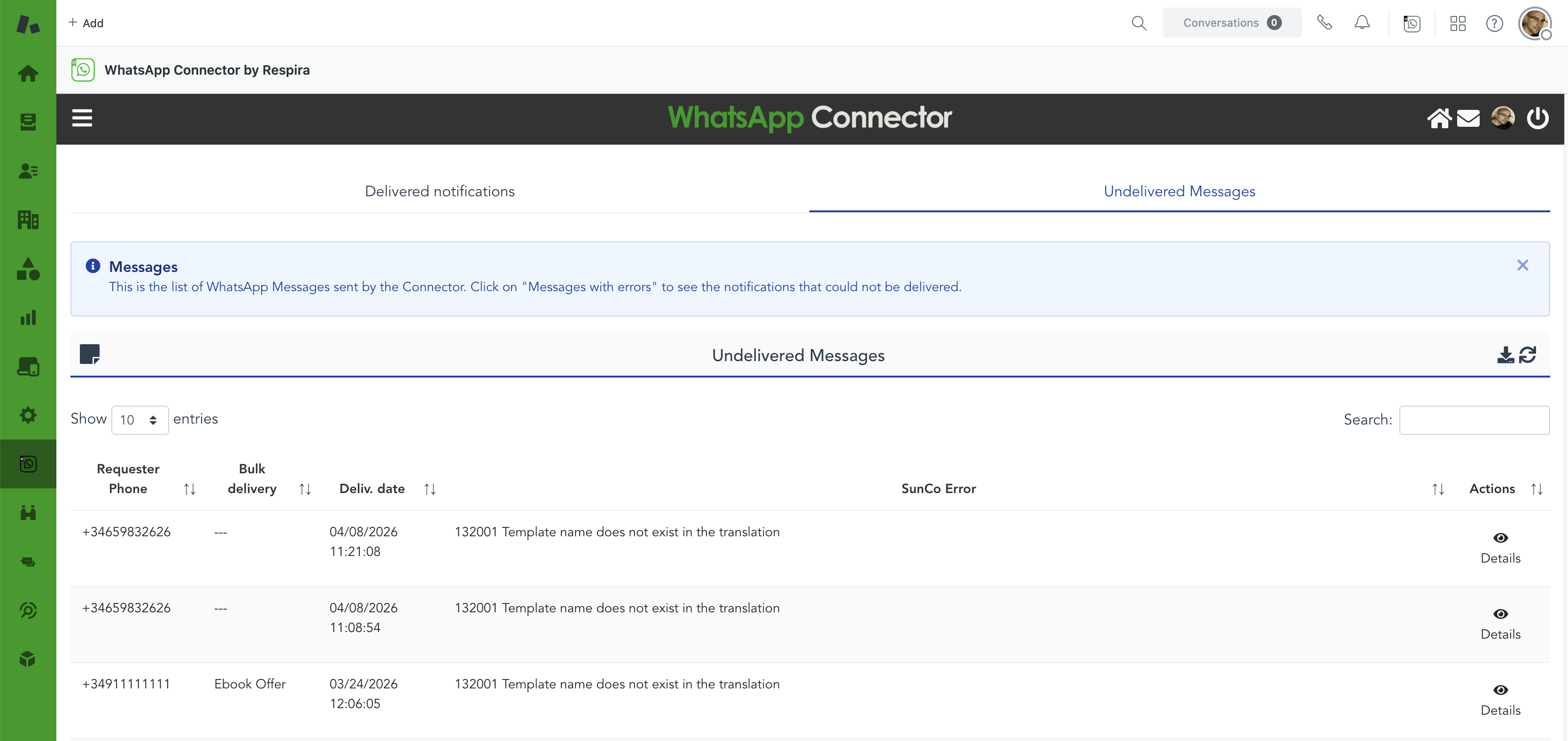Expand the hamburger menu in connector header
This screenshot has height=741, width=1568.
coord(82,118)
